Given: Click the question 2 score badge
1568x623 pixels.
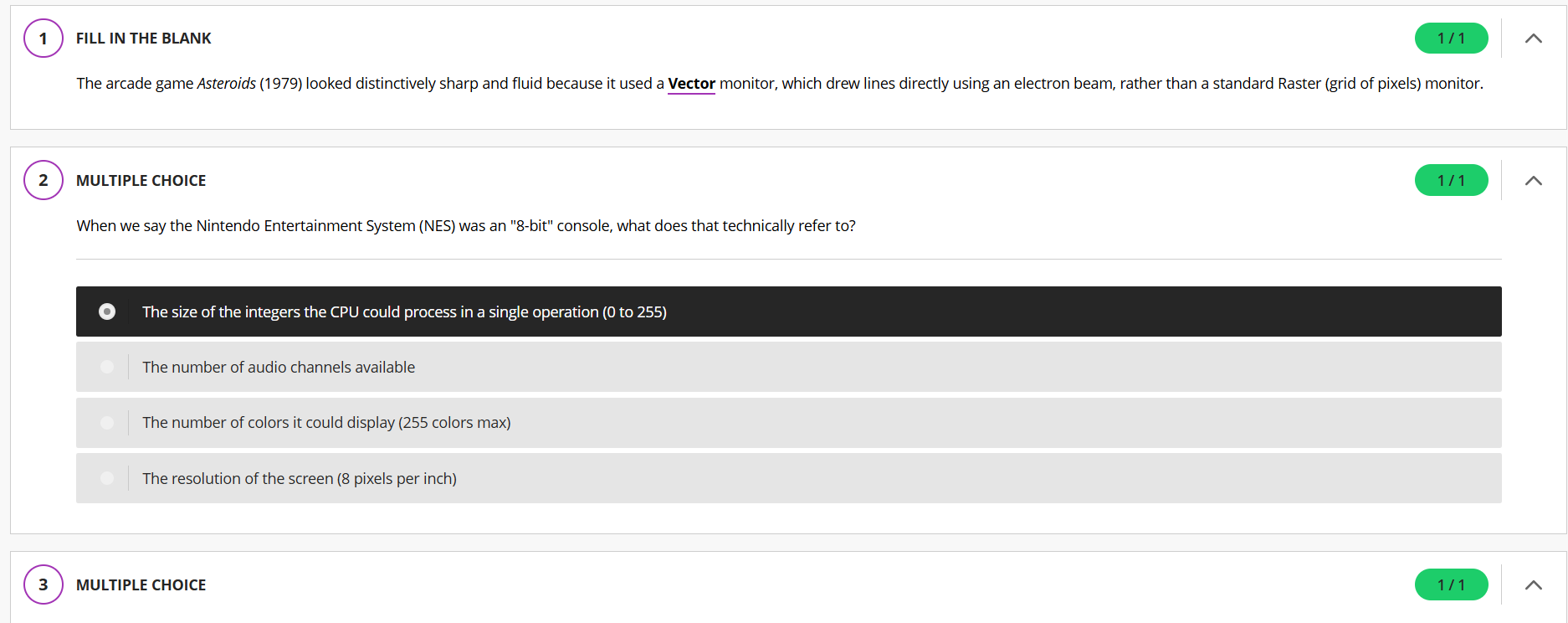Looking at the screenshot, I should pyautogui.click(x=1451, y=181).
